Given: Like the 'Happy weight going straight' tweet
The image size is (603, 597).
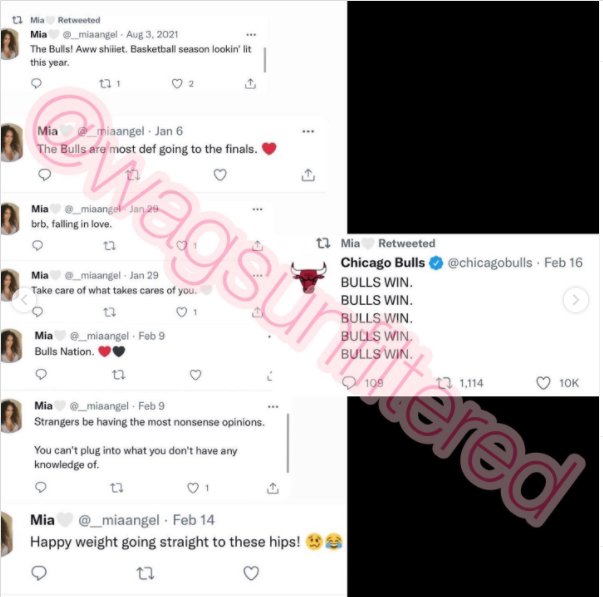Looking at the screenshot, I should (251, 573).
